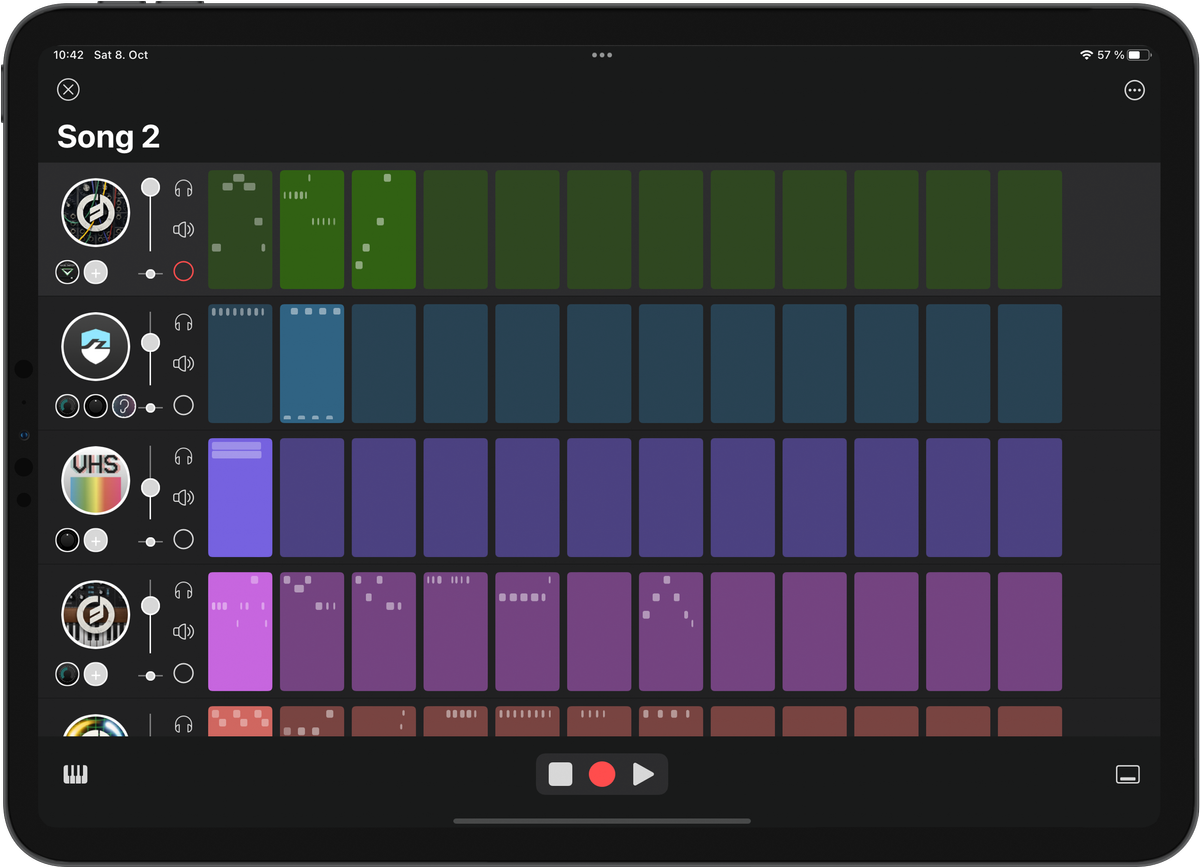Image resolution: width=1200 pixels, height=867 pixels.
Task: Tap the speaker output icon on the VHS track
Action: coord(183,497)
